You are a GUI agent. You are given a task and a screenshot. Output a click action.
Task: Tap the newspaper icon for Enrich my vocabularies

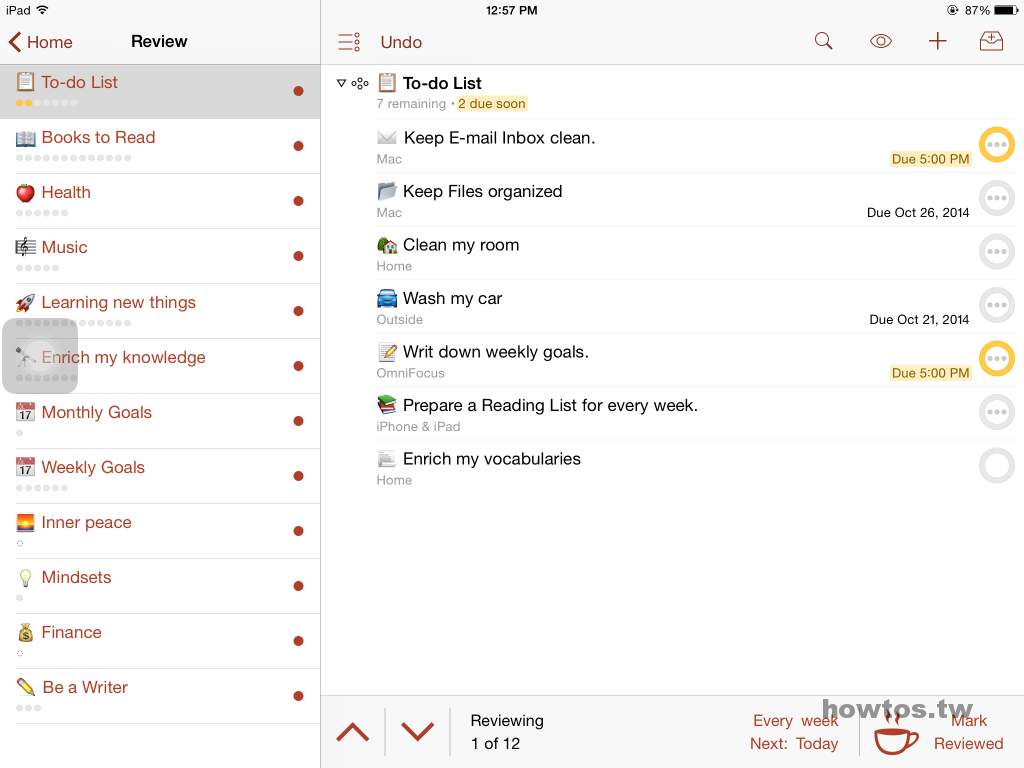387,459
